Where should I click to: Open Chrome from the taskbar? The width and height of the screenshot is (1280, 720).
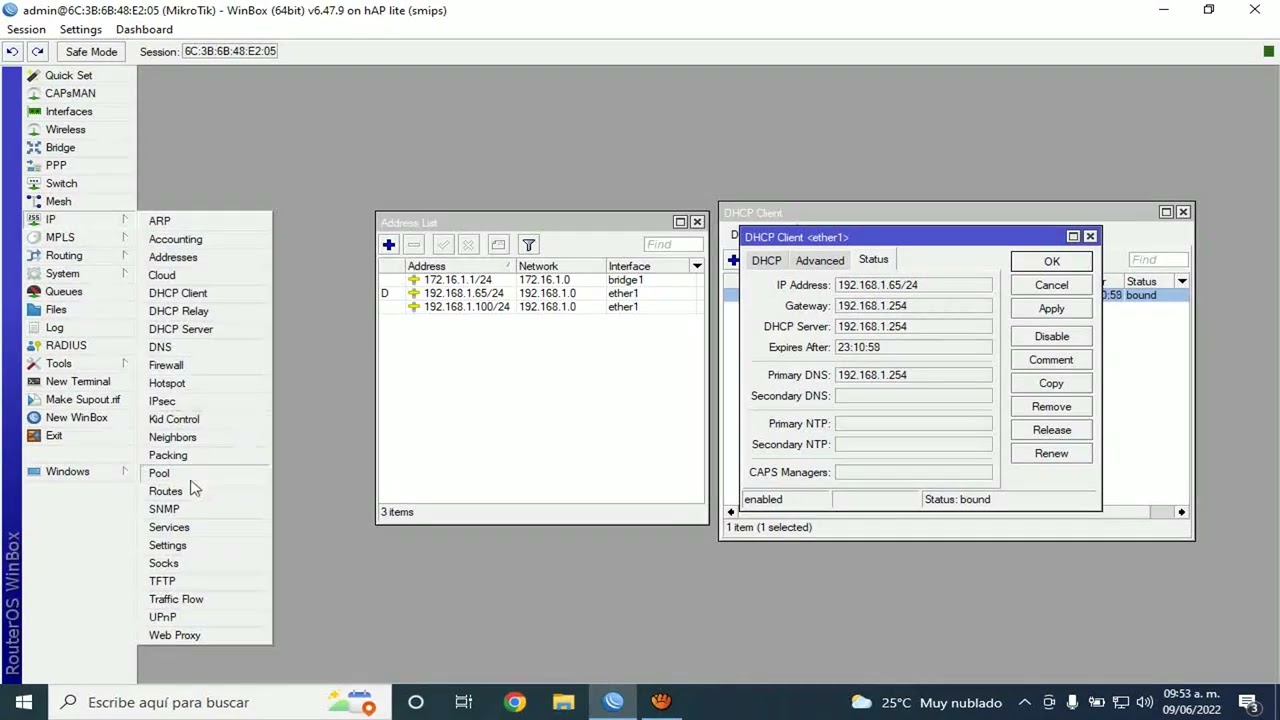(x=514, y=702)
